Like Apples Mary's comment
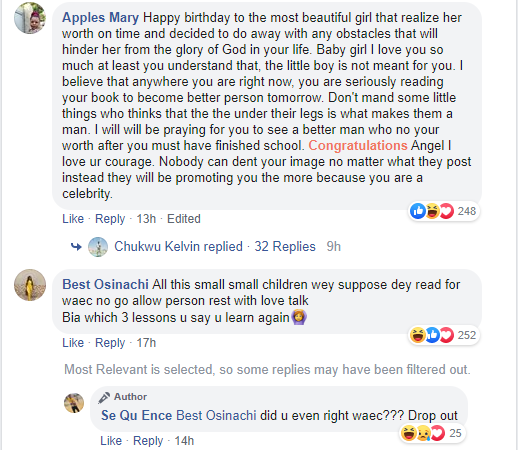The height and width of the screenshot is (450, 518). tap(73, 219)
